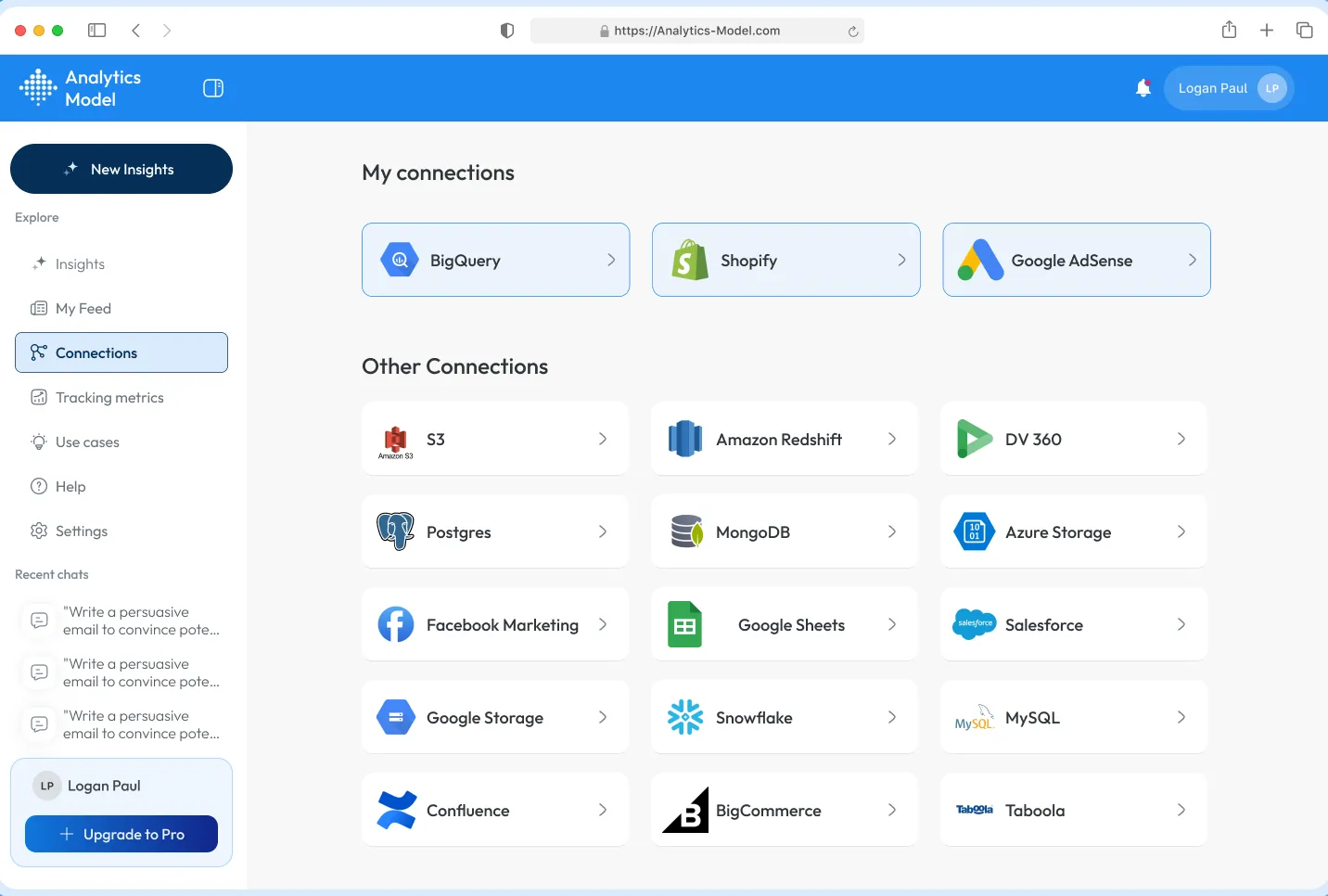Click the Amazon Redshift icon

[685, 439]
